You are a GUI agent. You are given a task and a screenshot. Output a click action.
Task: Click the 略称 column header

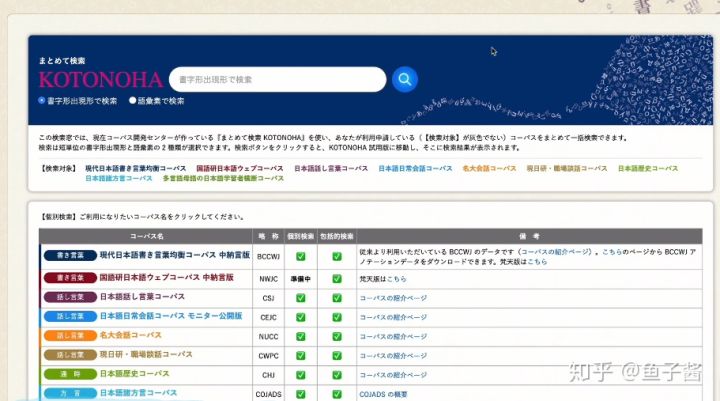(x=269, y=236)
